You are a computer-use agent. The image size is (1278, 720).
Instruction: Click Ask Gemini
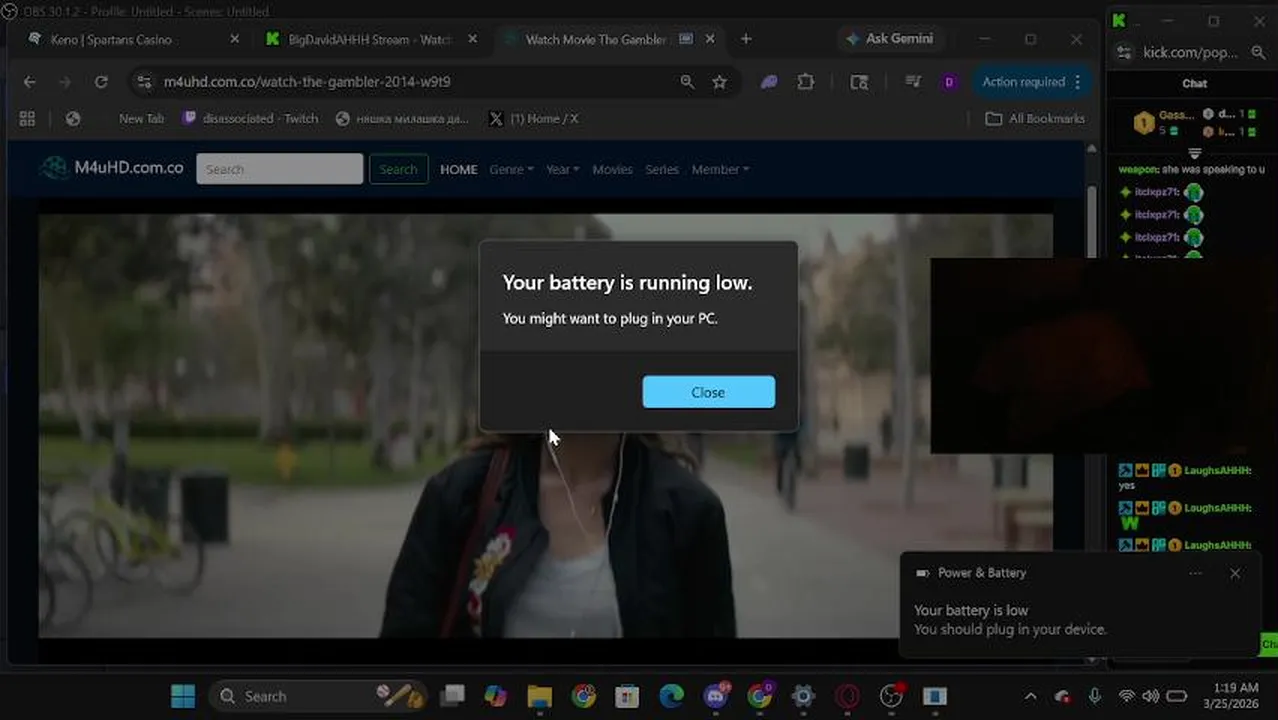tap(889, 39)
